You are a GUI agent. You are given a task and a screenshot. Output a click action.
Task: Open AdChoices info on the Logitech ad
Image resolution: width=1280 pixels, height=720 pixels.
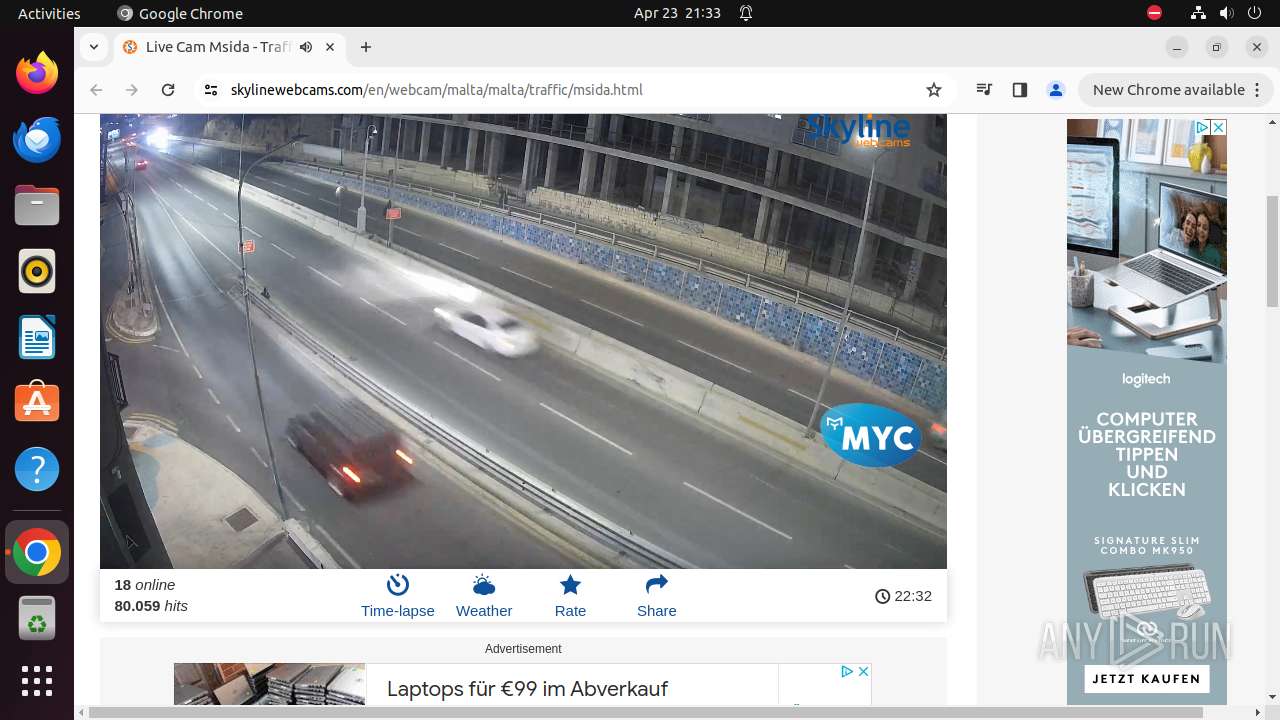point(1203,127)
